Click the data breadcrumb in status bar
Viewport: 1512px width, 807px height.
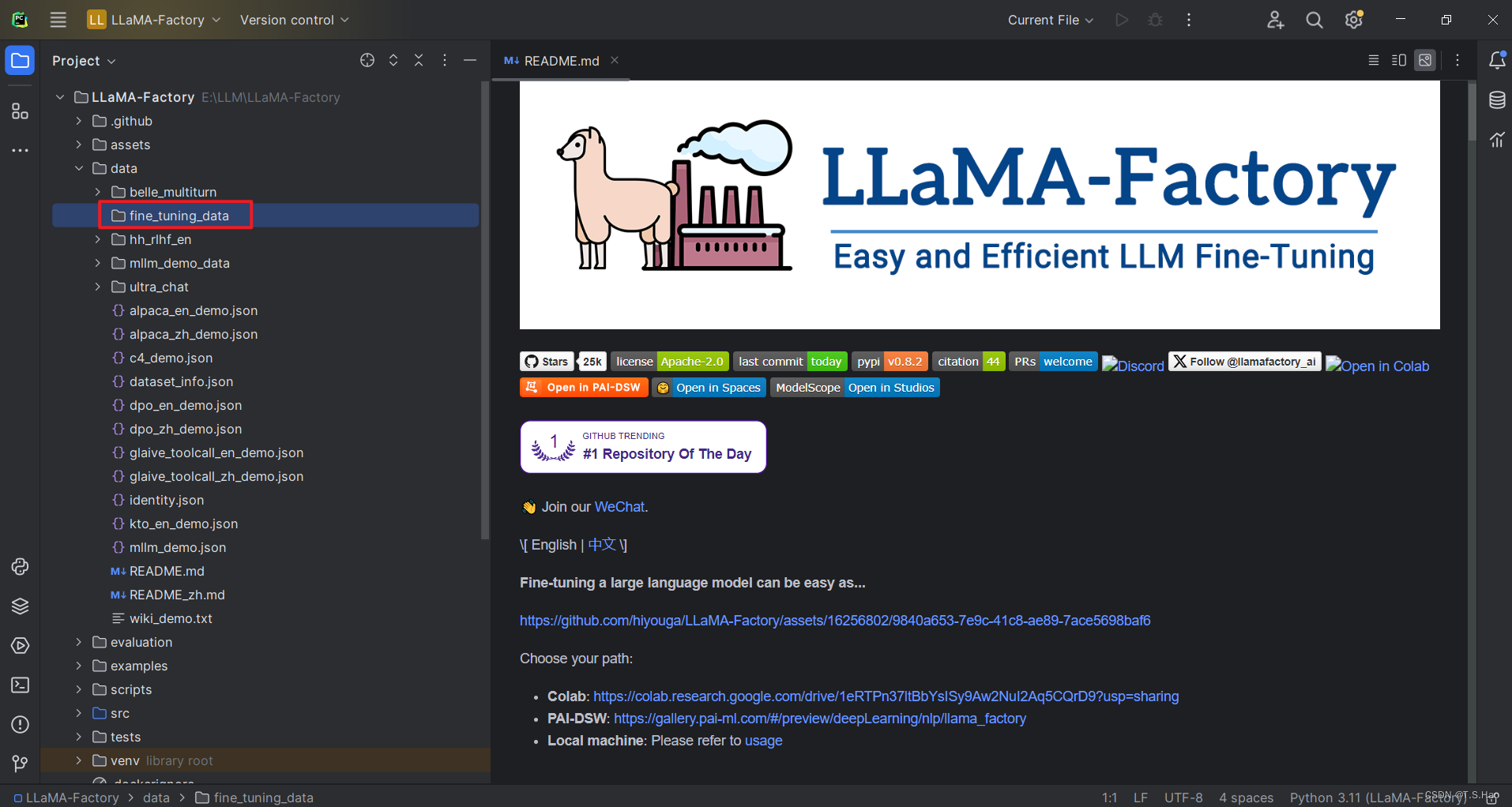coord(156,798)
